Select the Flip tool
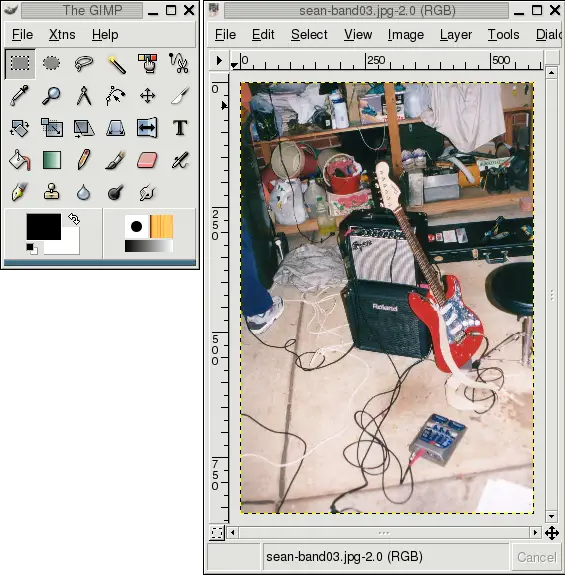565x575 pixels. tap(147, 128)
